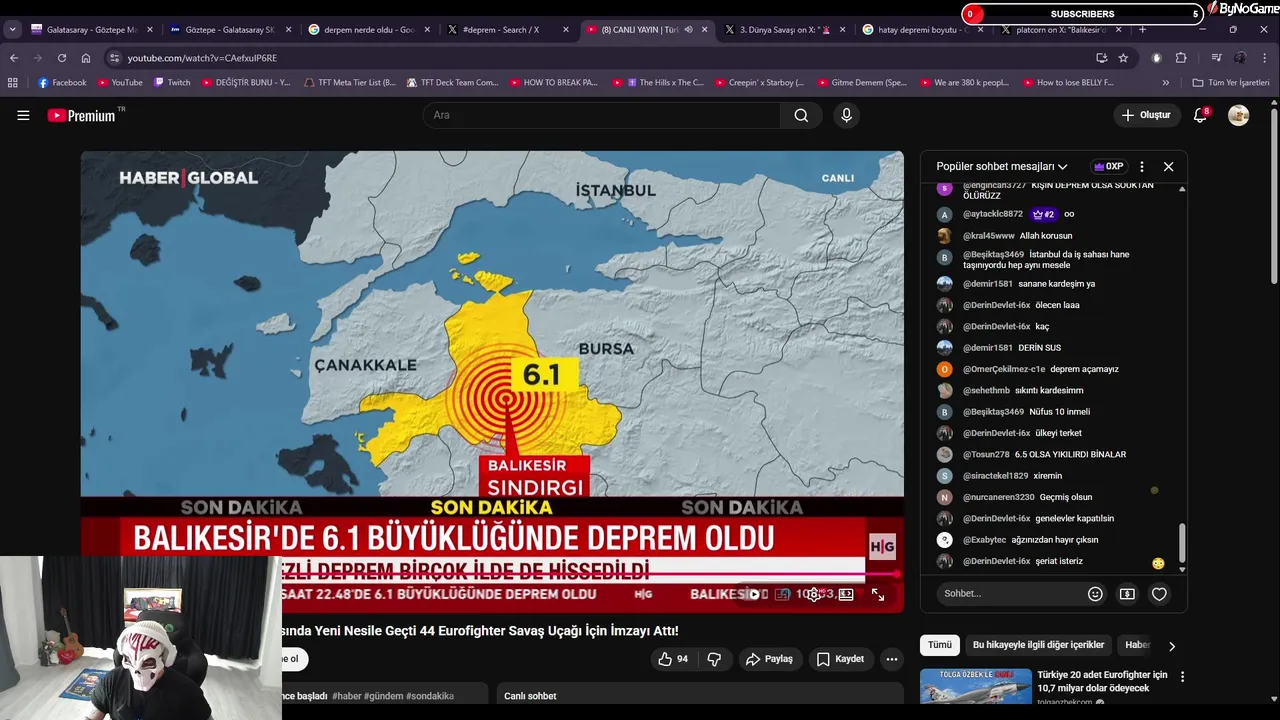Open the browser extensions puzzle icon
The width and height of the screenshot is (1280, 720).
click(1181, 58)
